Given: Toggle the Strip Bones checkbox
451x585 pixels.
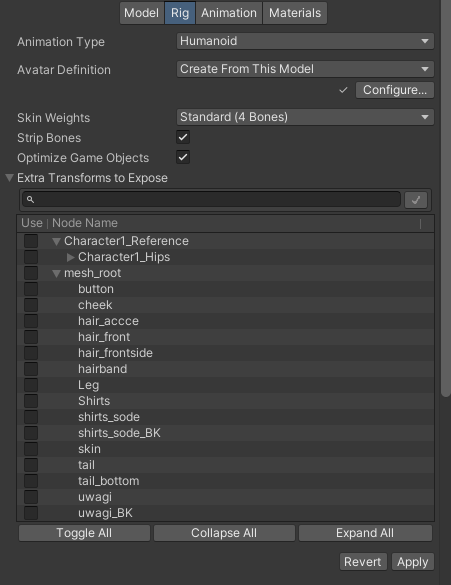Looking at the screenshot, I should 183,137.
